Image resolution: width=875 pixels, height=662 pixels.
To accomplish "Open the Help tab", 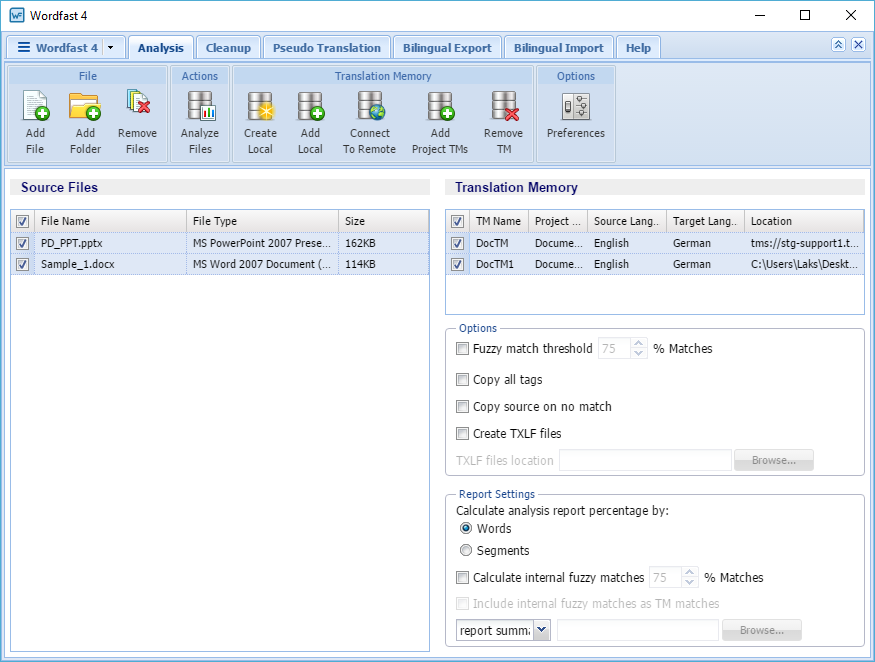I will pos(638,47).
